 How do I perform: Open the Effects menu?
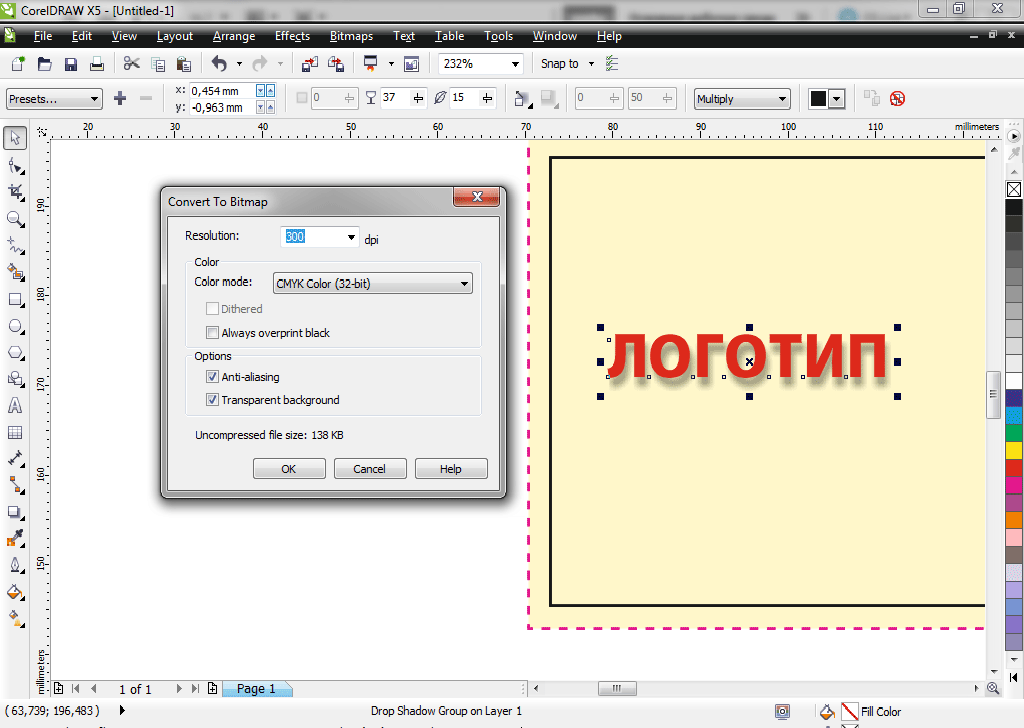292,36
